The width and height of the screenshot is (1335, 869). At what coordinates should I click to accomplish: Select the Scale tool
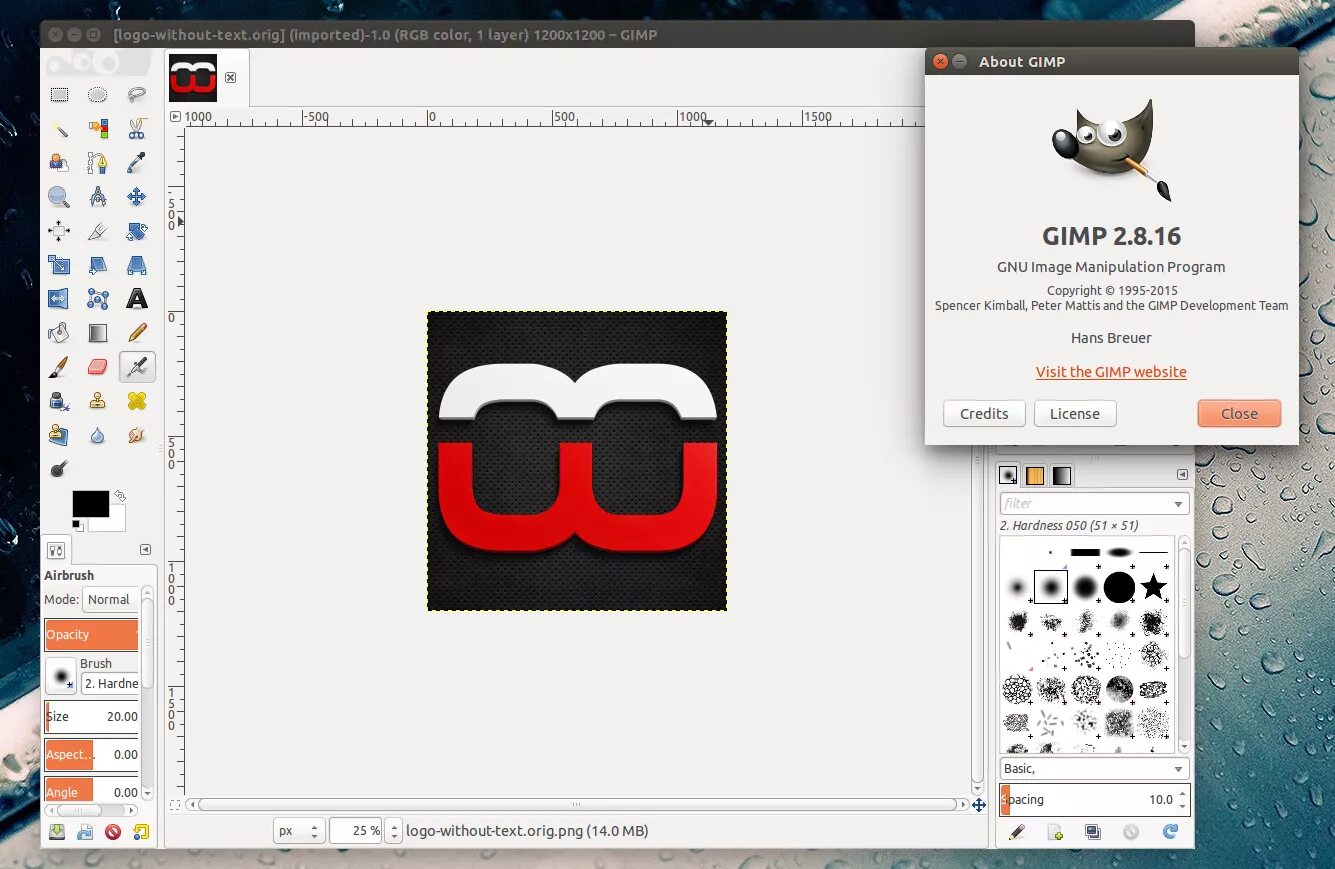tap(59, 265)
